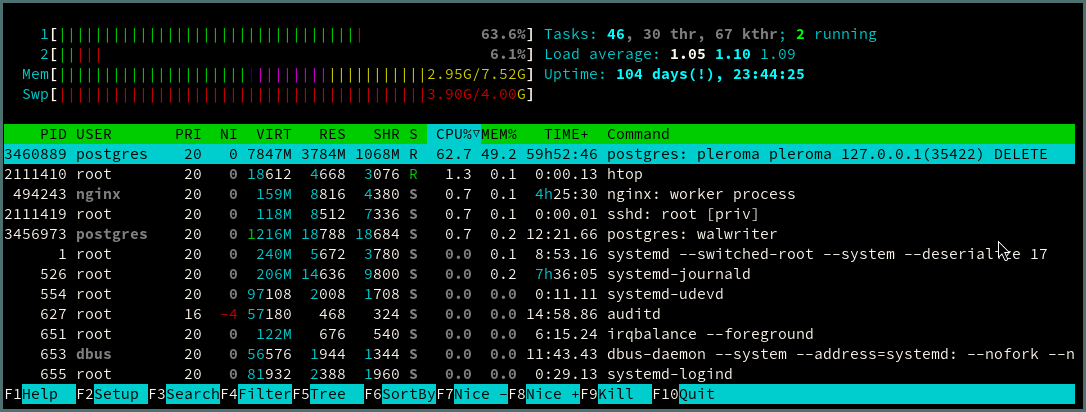This screenshot has height=412, width=1086.
Task: Sort by the TIME+ column header
Action: click(x=566, y=134)
